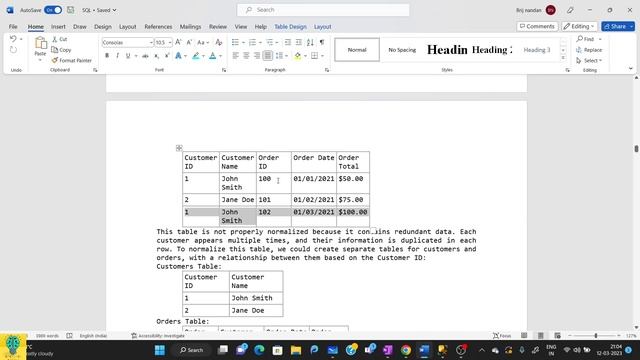The height and width of the screenshot is (360, 640).
Task: Center align the text
Action: point(246,56)
